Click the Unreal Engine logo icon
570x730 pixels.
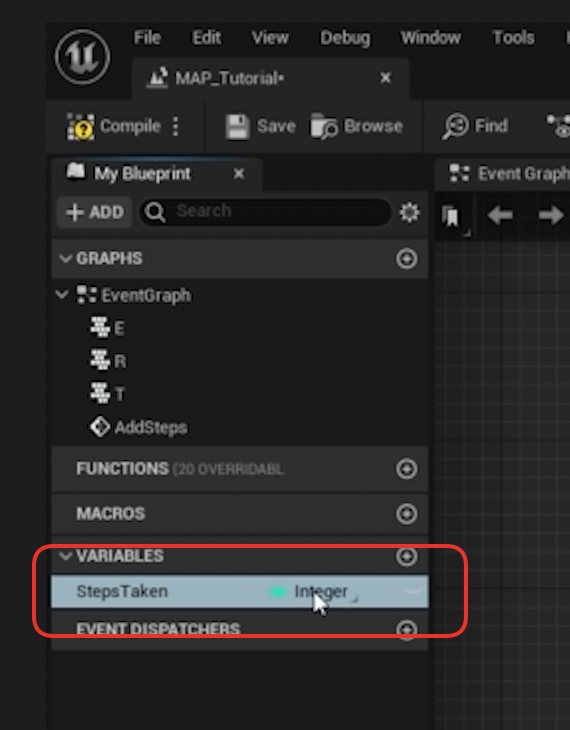82,57
